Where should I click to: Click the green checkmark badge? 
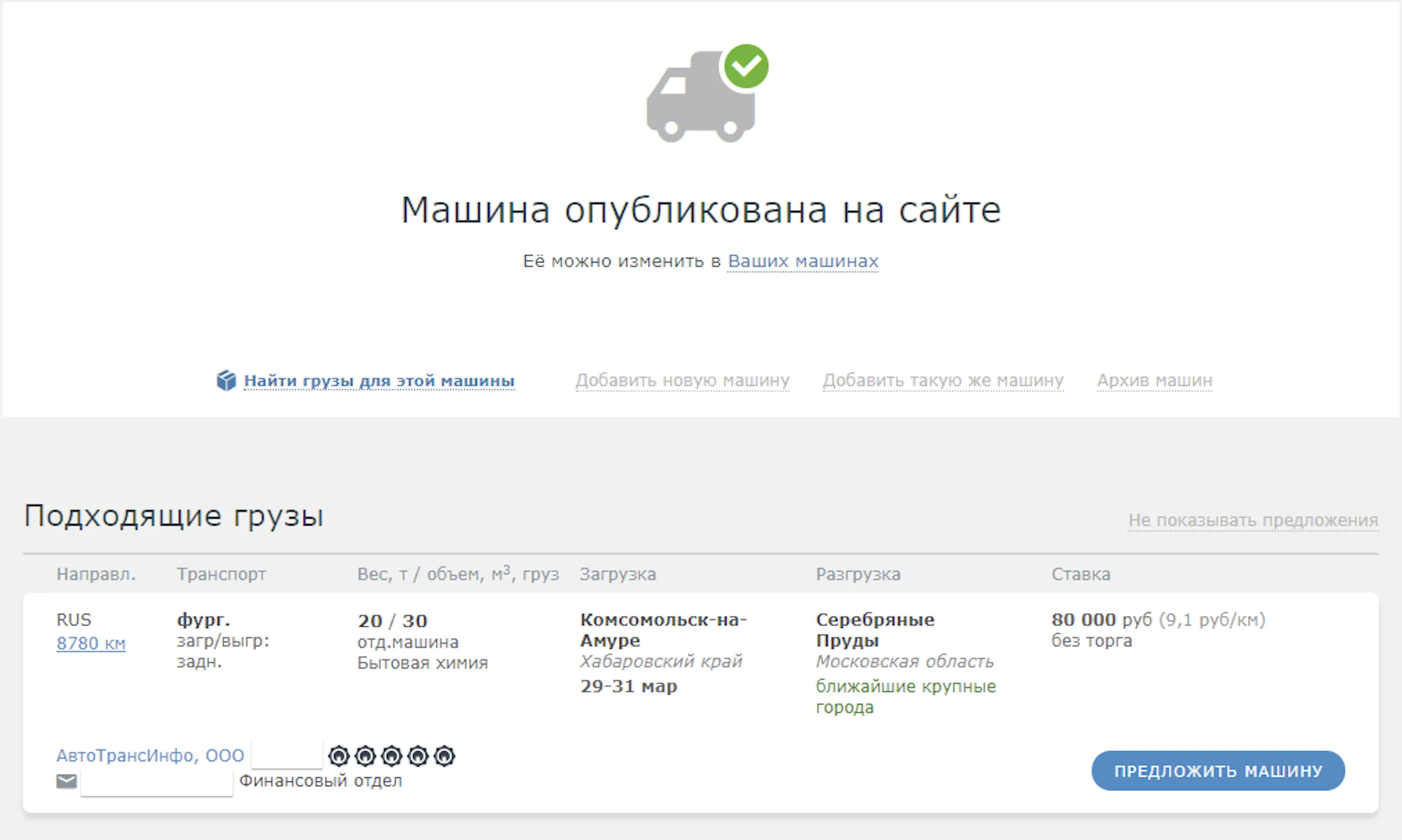[746, 66]
